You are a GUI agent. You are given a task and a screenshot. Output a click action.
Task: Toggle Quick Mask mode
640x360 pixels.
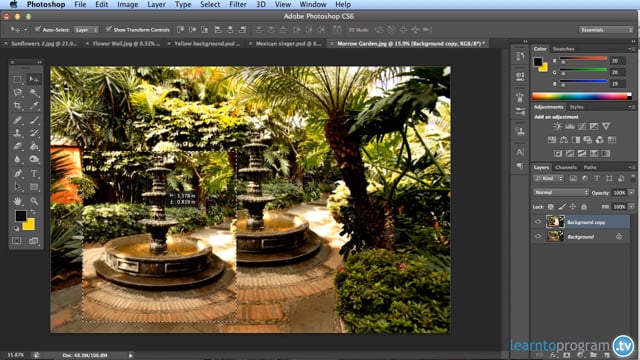tap(17, 241)
